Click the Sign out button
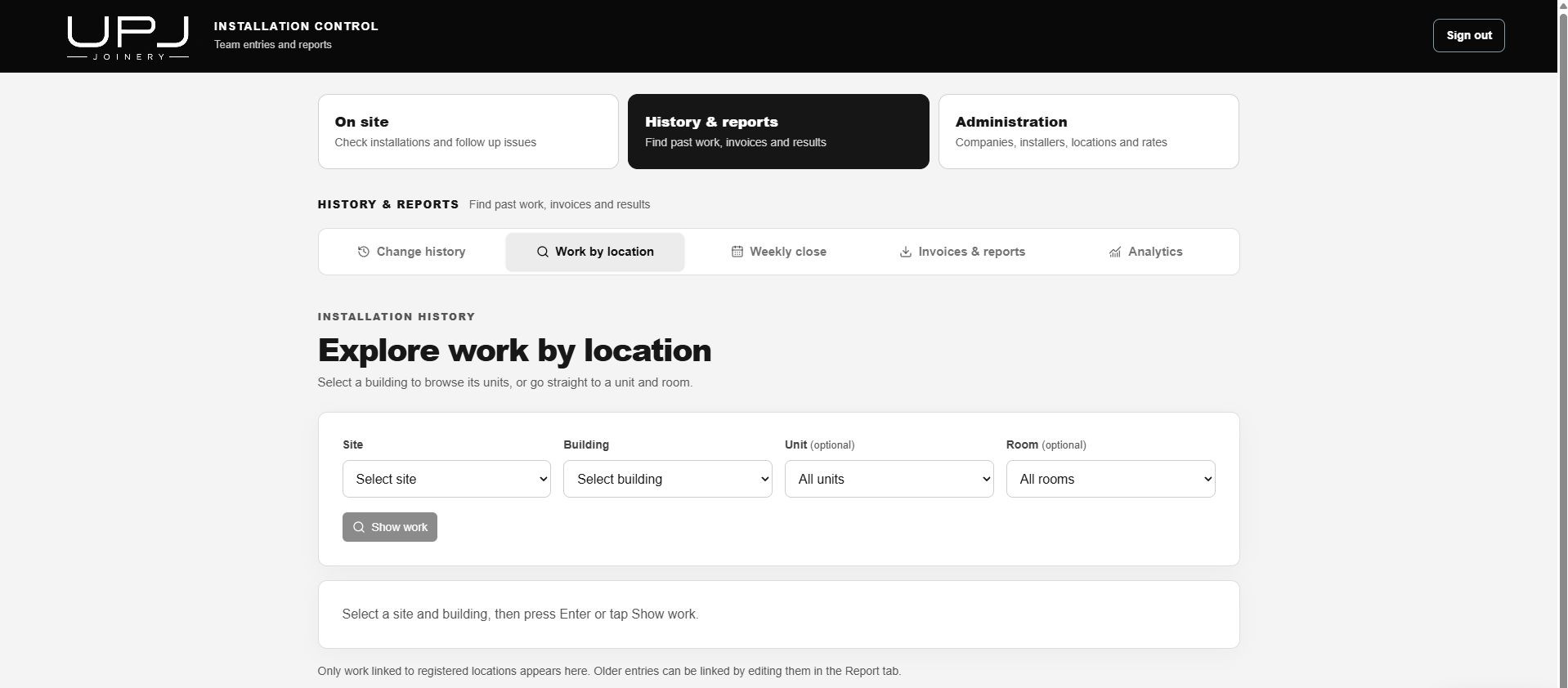This screenshot has height=688, width=1568. pyautogui.click(x=1469, y=35)
